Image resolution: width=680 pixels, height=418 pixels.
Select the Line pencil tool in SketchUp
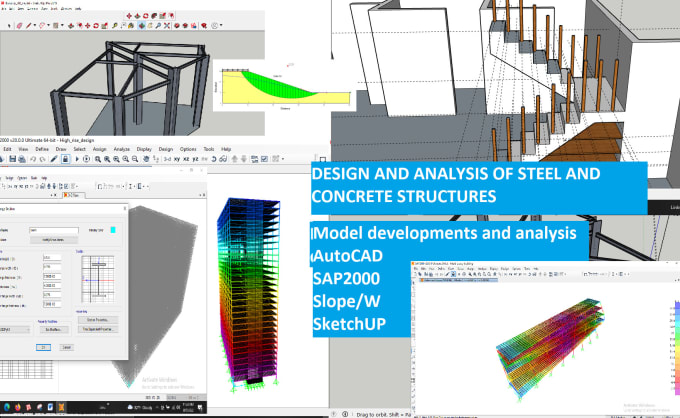(29, 26)
